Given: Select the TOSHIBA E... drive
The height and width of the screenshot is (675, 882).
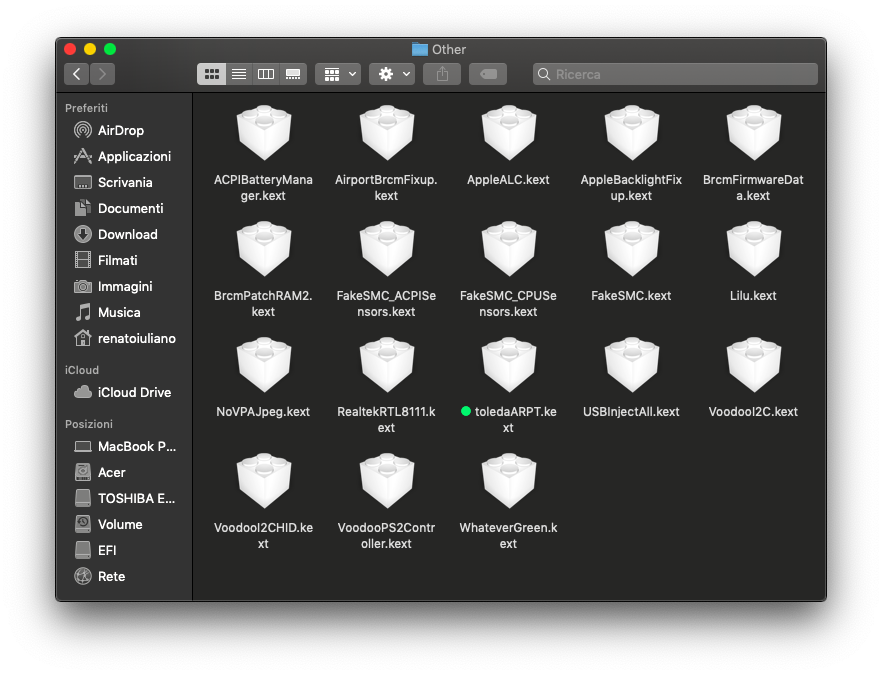Looking at the screenshot, I should point(125,498).
